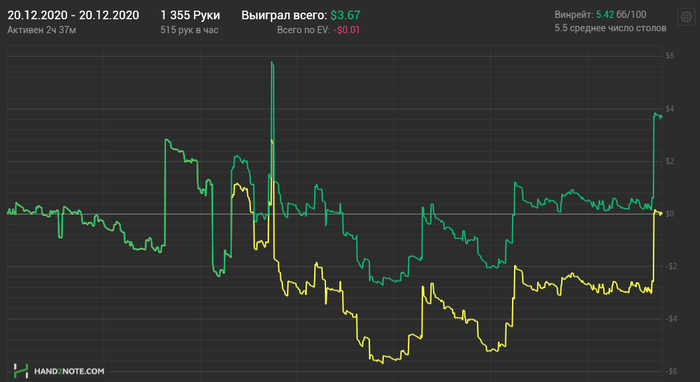Viewport: 700px width, 382px height.
Task: Click the -$4 axis label
Action: [671, 319]
